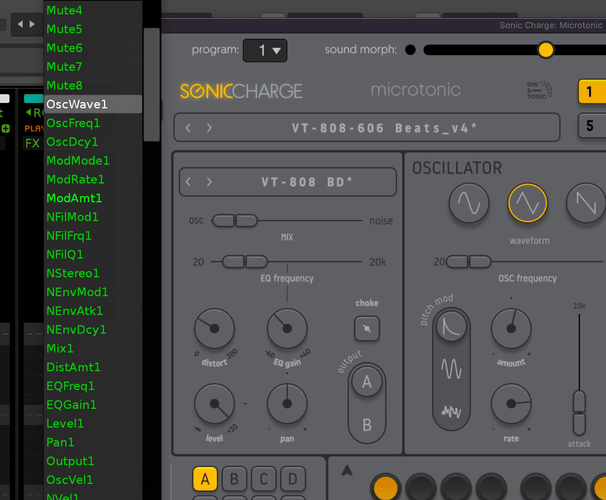Image resolution: width=606 pixels, height=500 pixels.
Task: Choose OscFreq1 from parameter list
Action: [x=73, y=123]
